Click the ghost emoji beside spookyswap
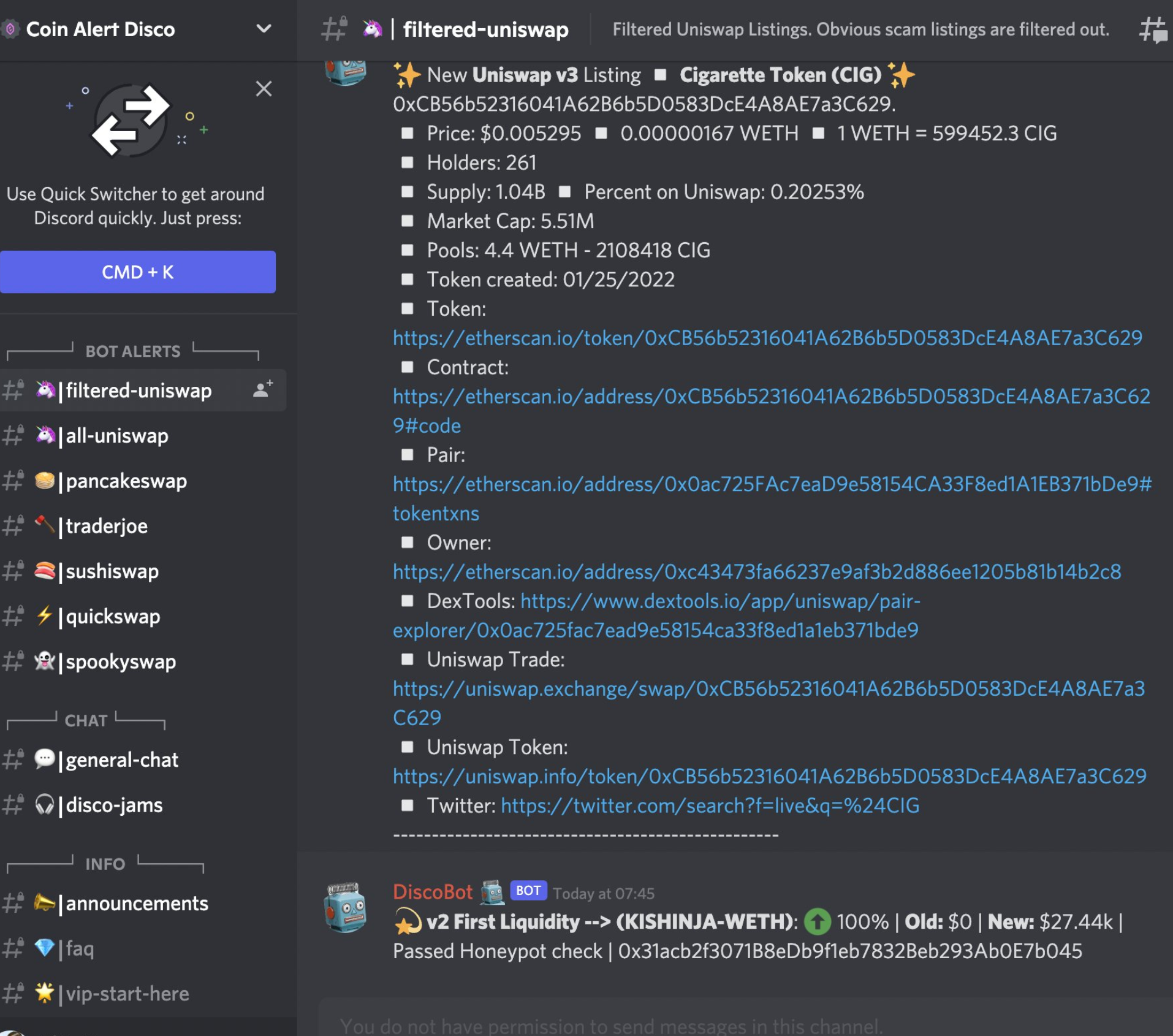 coord(45,661)
